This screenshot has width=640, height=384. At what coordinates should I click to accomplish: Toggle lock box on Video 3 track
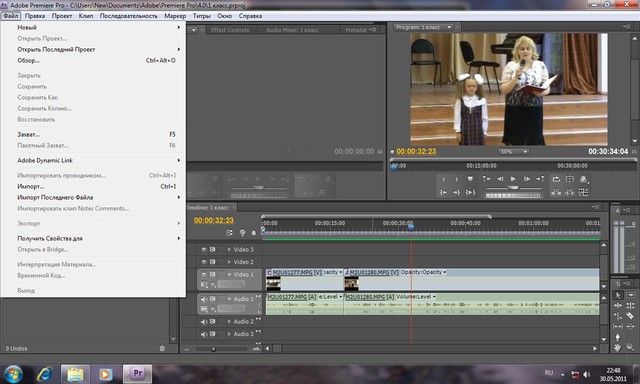click(x=222, y=249)
